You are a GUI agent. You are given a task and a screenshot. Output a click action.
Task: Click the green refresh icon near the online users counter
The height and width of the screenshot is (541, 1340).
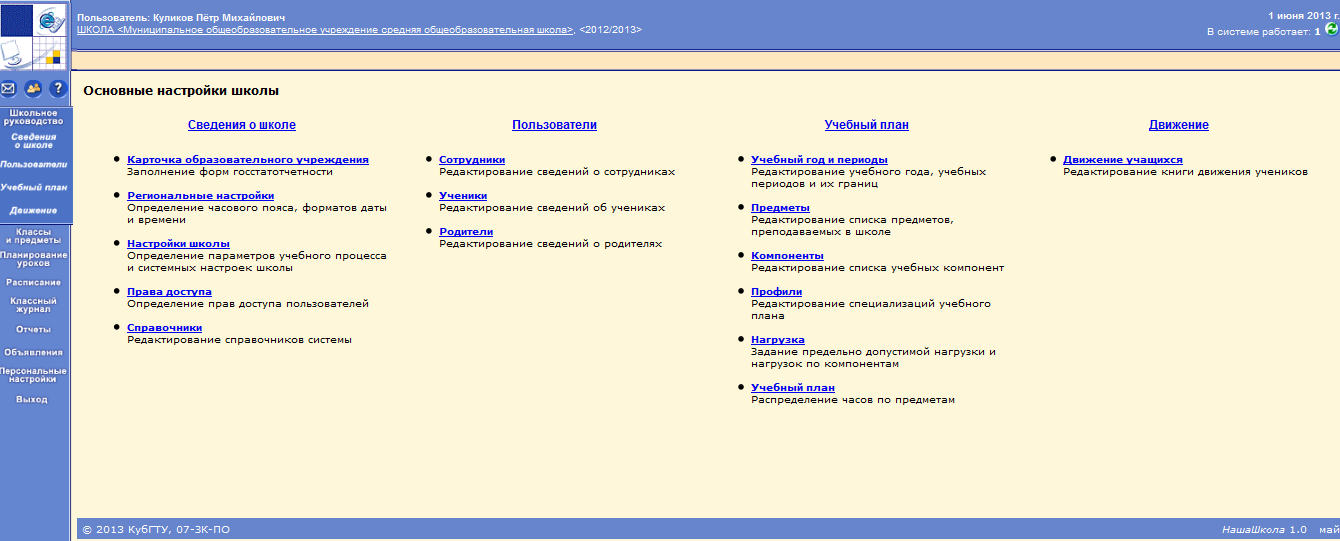(x=1331, y=29)
